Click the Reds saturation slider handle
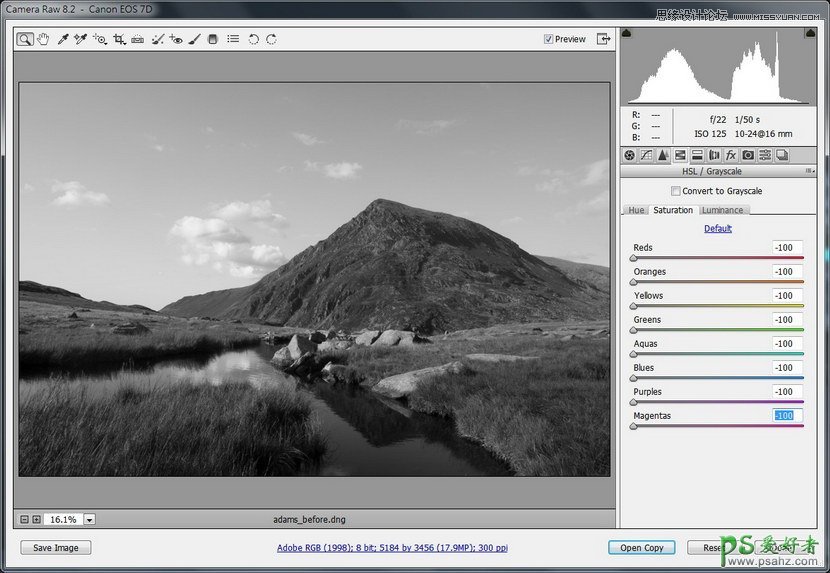Screen dimensions: 830x573 click(x=633, y=258)
